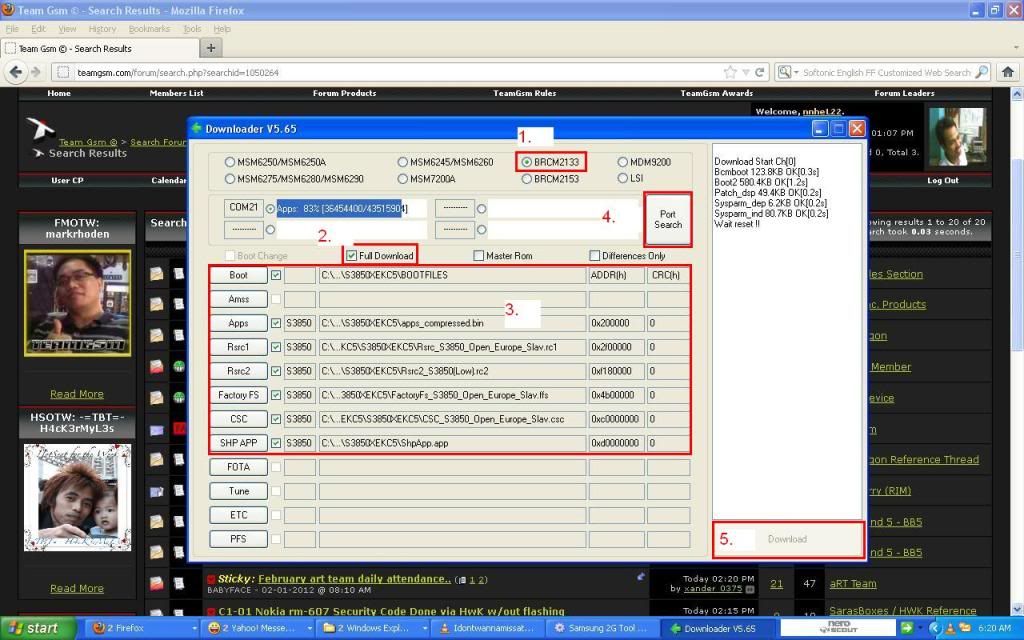Open the History menu
The image size is (1024, 640).
coord(102,29)
